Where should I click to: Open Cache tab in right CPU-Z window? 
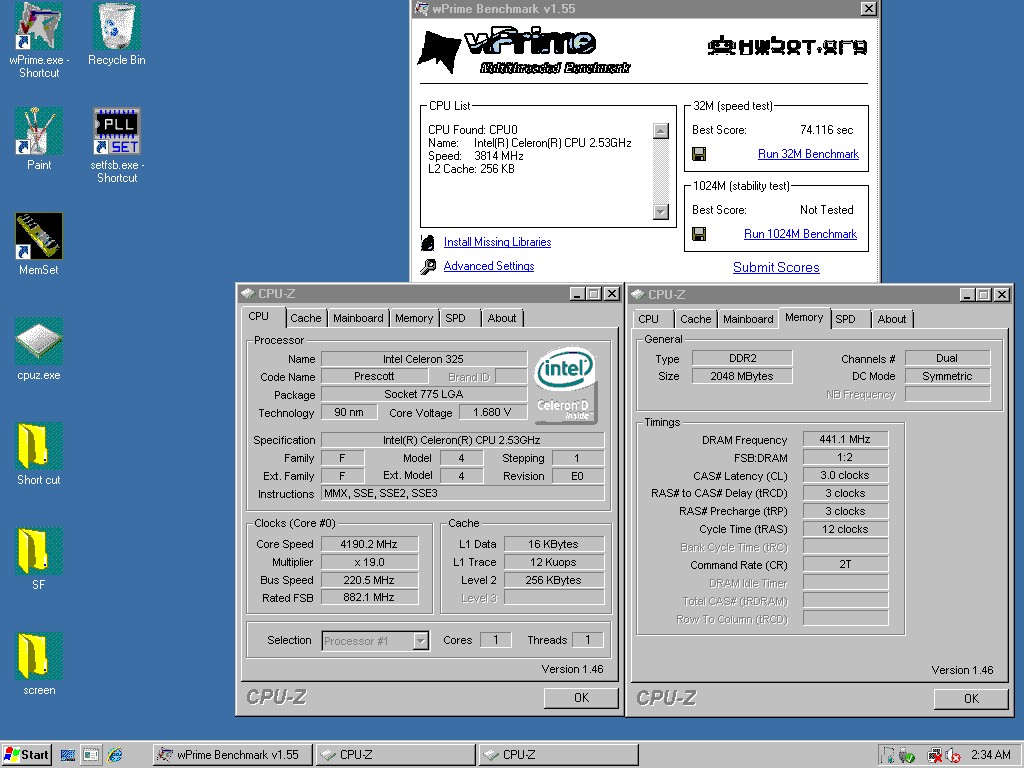point(696,319)
